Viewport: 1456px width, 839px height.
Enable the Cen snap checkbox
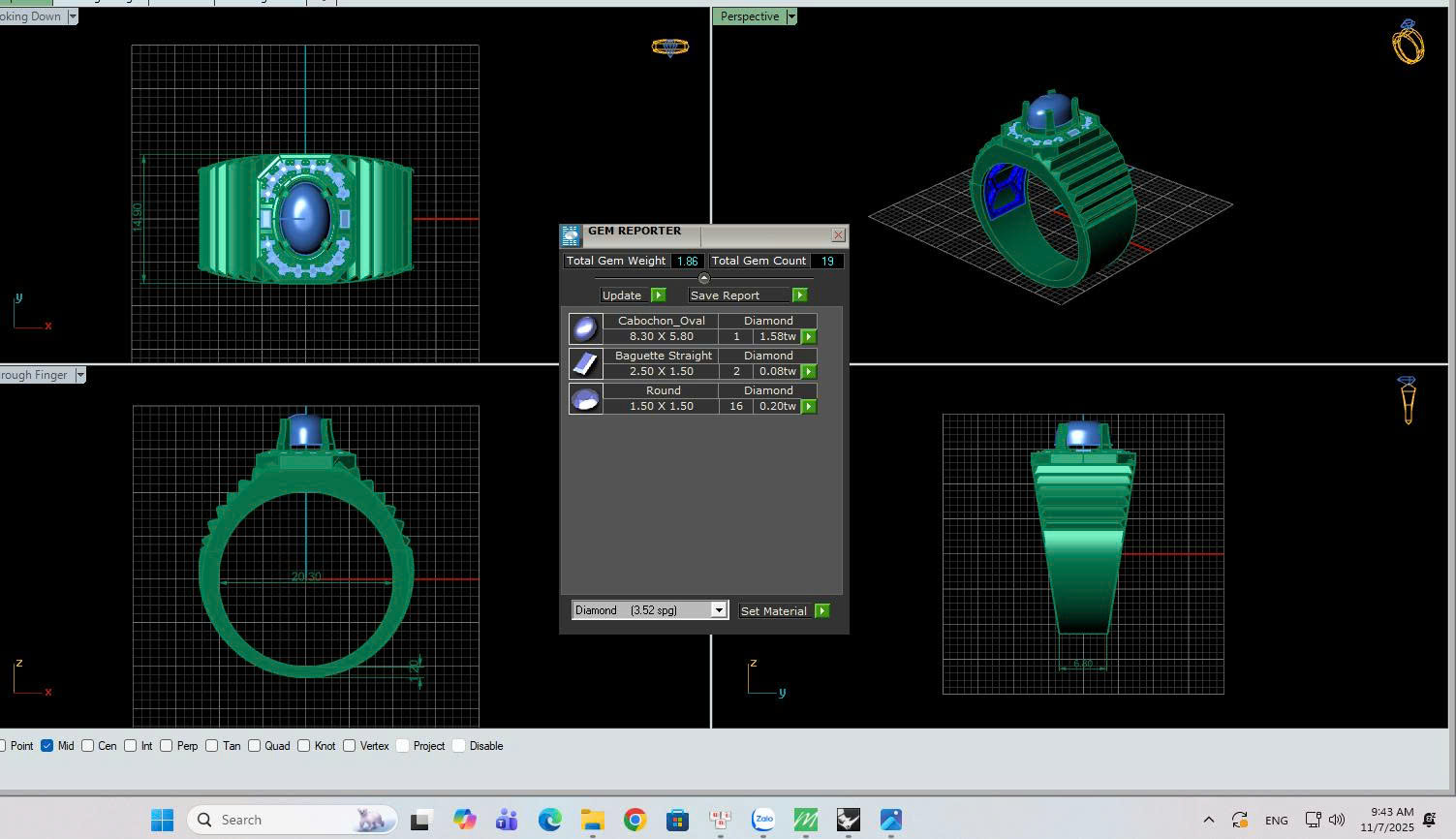[88, 746]
